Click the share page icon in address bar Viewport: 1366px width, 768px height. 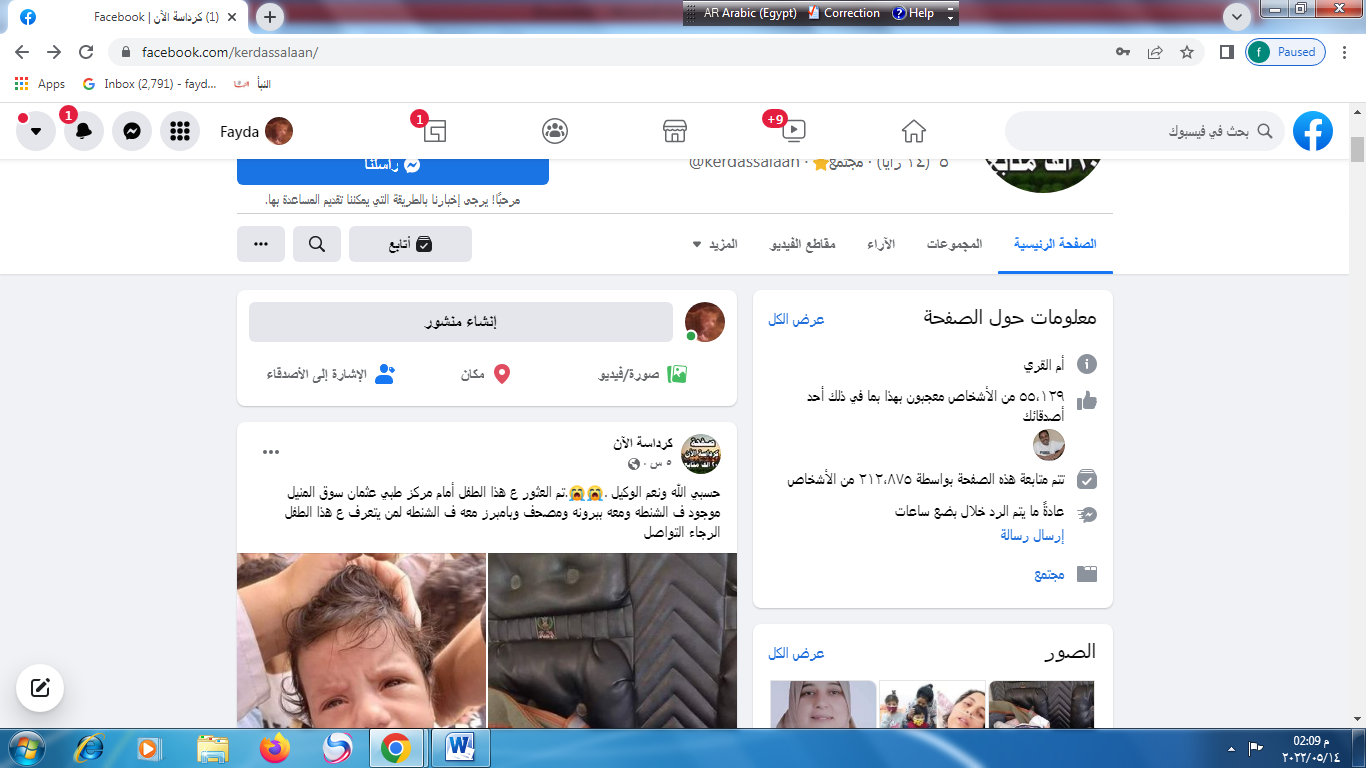(x=1155, y=52)
